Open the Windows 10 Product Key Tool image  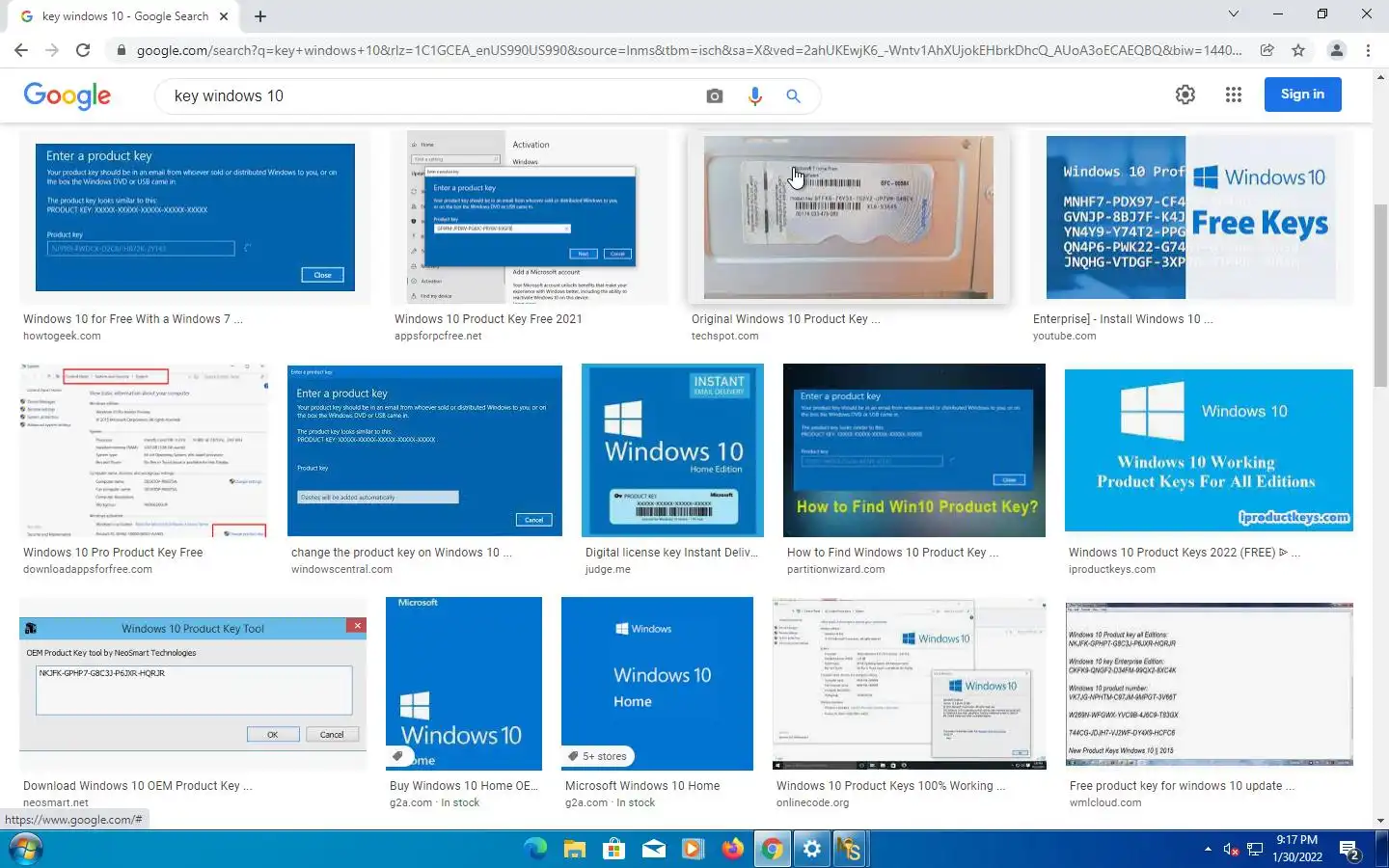193,684
